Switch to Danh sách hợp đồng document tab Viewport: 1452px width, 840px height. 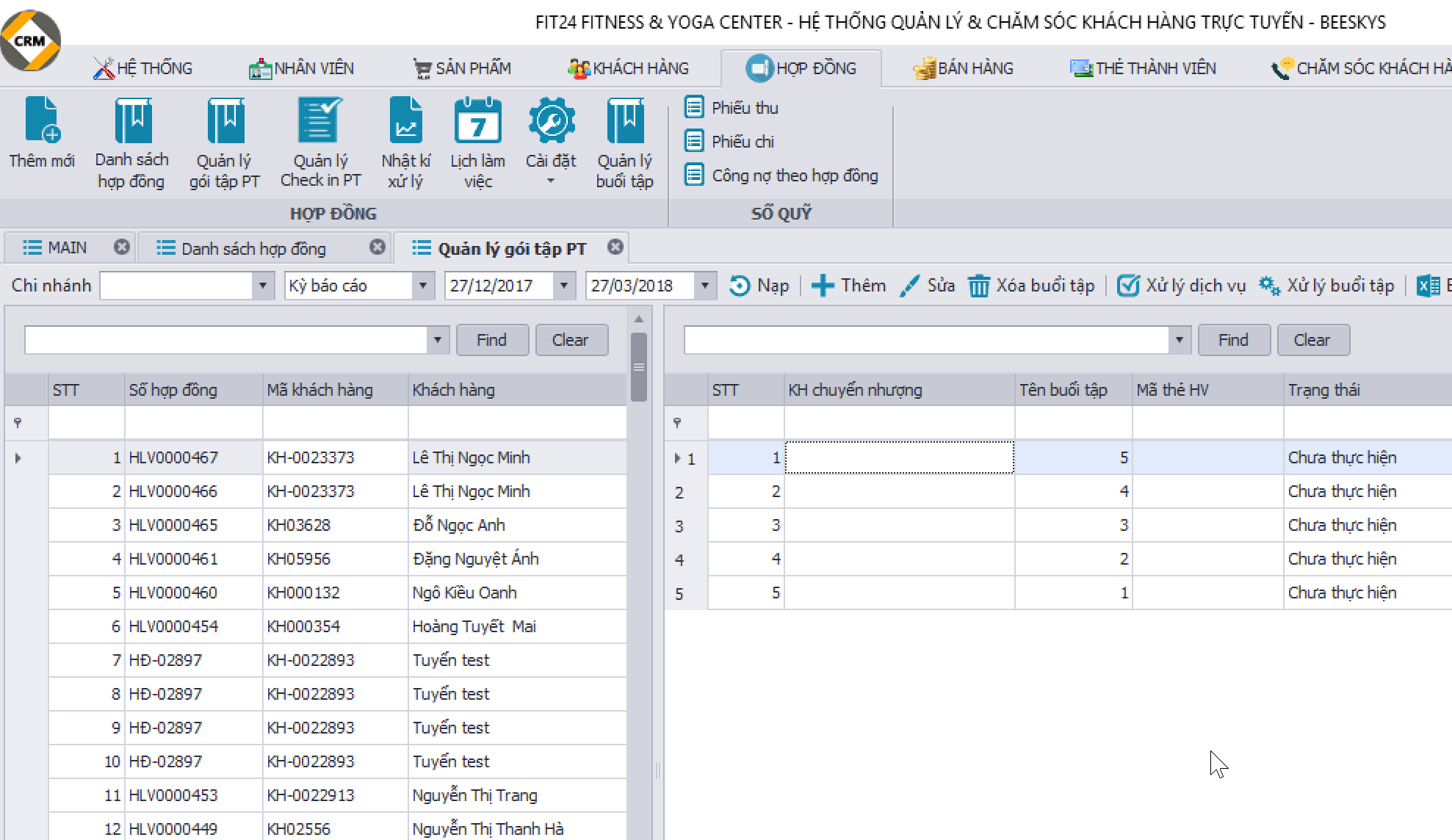(x=253, y=248)
